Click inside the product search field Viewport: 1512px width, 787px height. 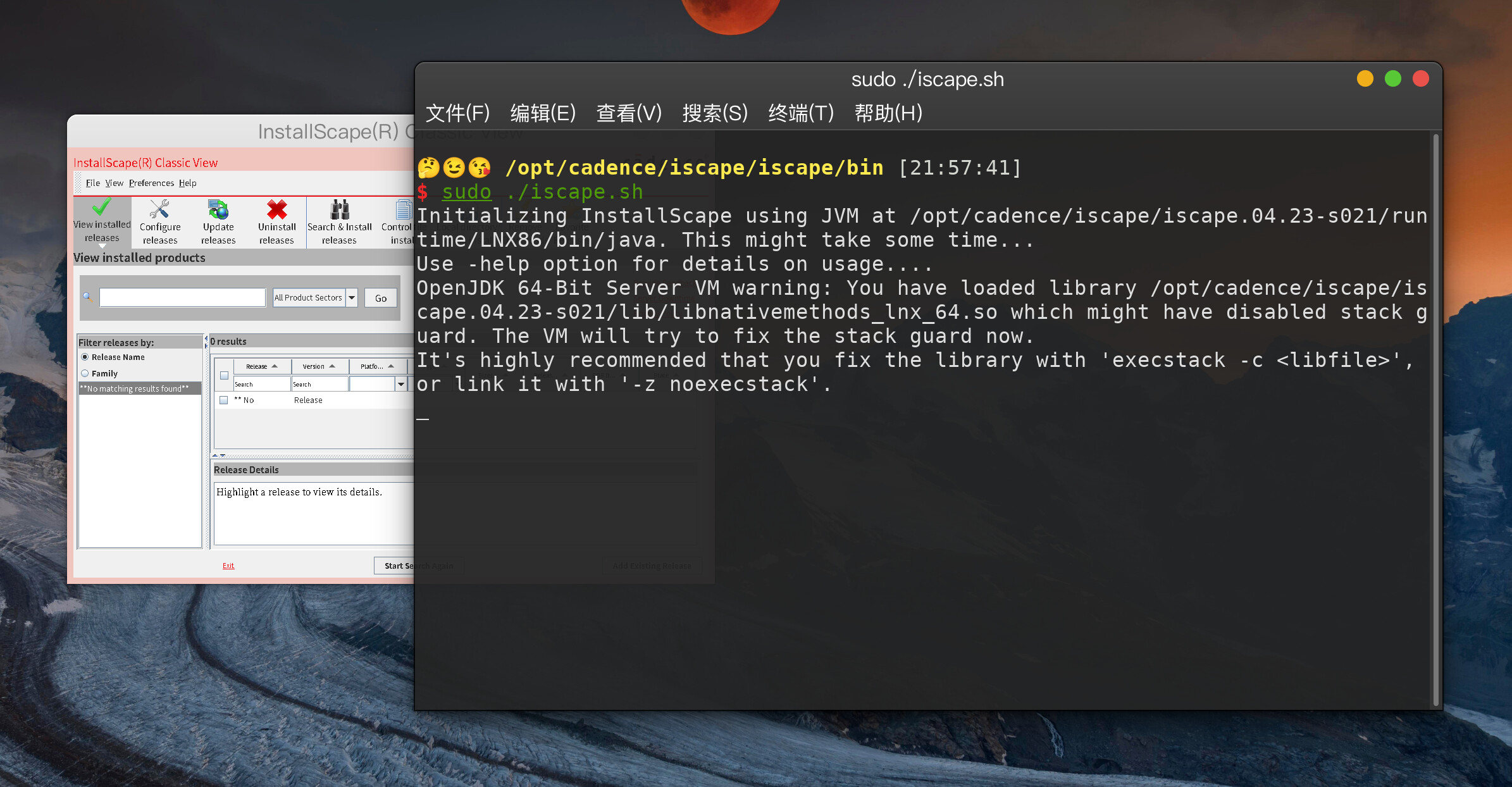pos(182,297)
